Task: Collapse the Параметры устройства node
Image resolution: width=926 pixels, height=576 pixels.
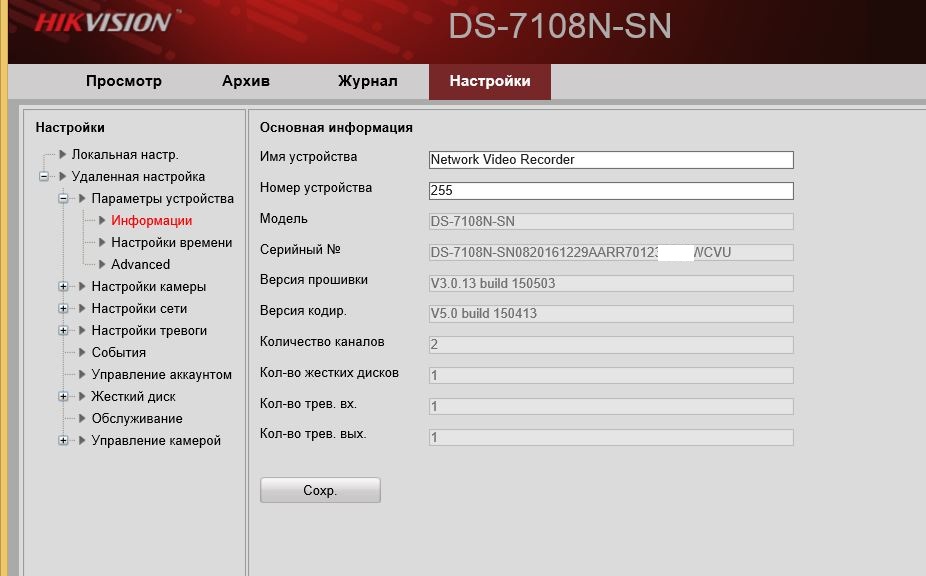Action: [63, 198]
